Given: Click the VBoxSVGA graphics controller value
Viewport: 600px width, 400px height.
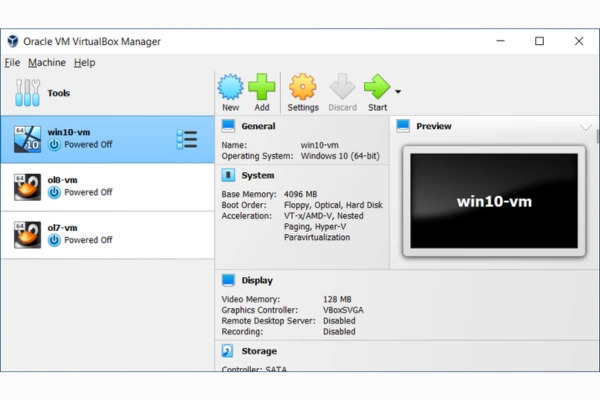Looking at the screenshot, I should coord(343,310).
